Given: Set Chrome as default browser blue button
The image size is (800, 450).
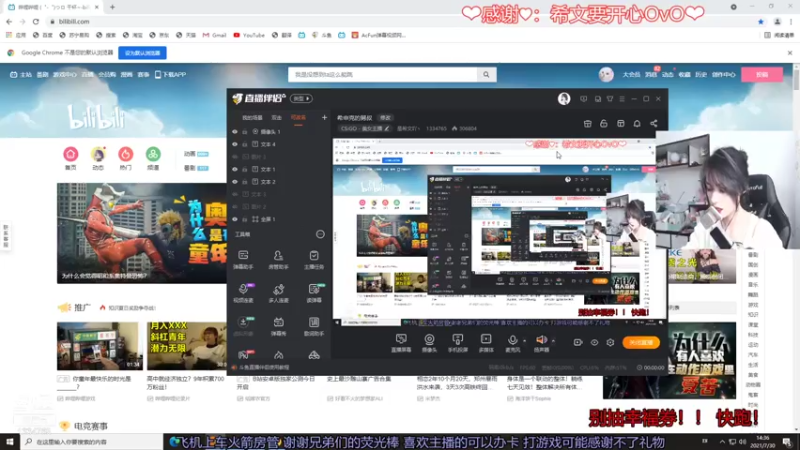Looking at the screenshot, I should (142, 53).
